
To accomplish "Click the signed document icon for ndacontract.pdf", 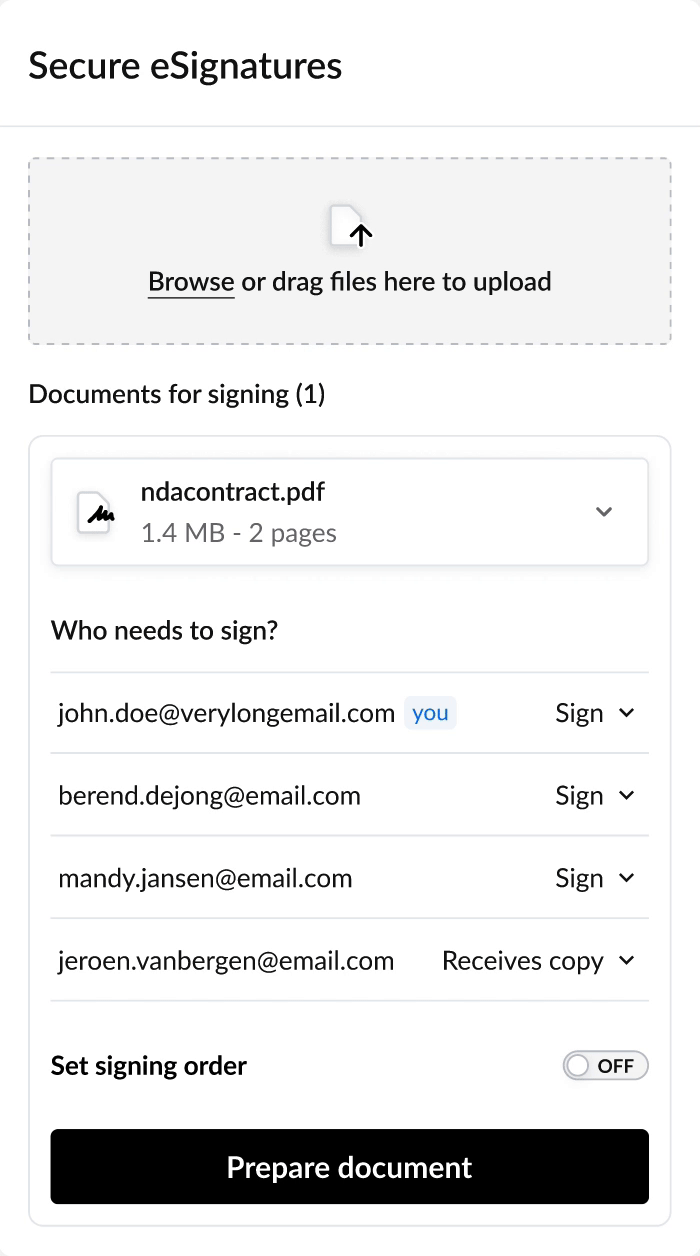I will click(x=96, y=511).
